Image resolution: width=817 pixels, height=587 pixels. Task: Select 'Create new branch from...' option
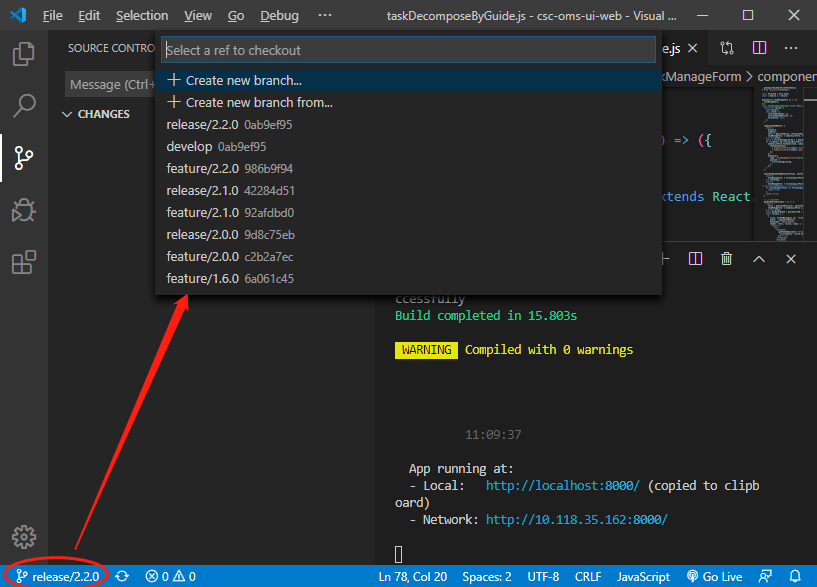pyautogui.click(x=408, y=102)
